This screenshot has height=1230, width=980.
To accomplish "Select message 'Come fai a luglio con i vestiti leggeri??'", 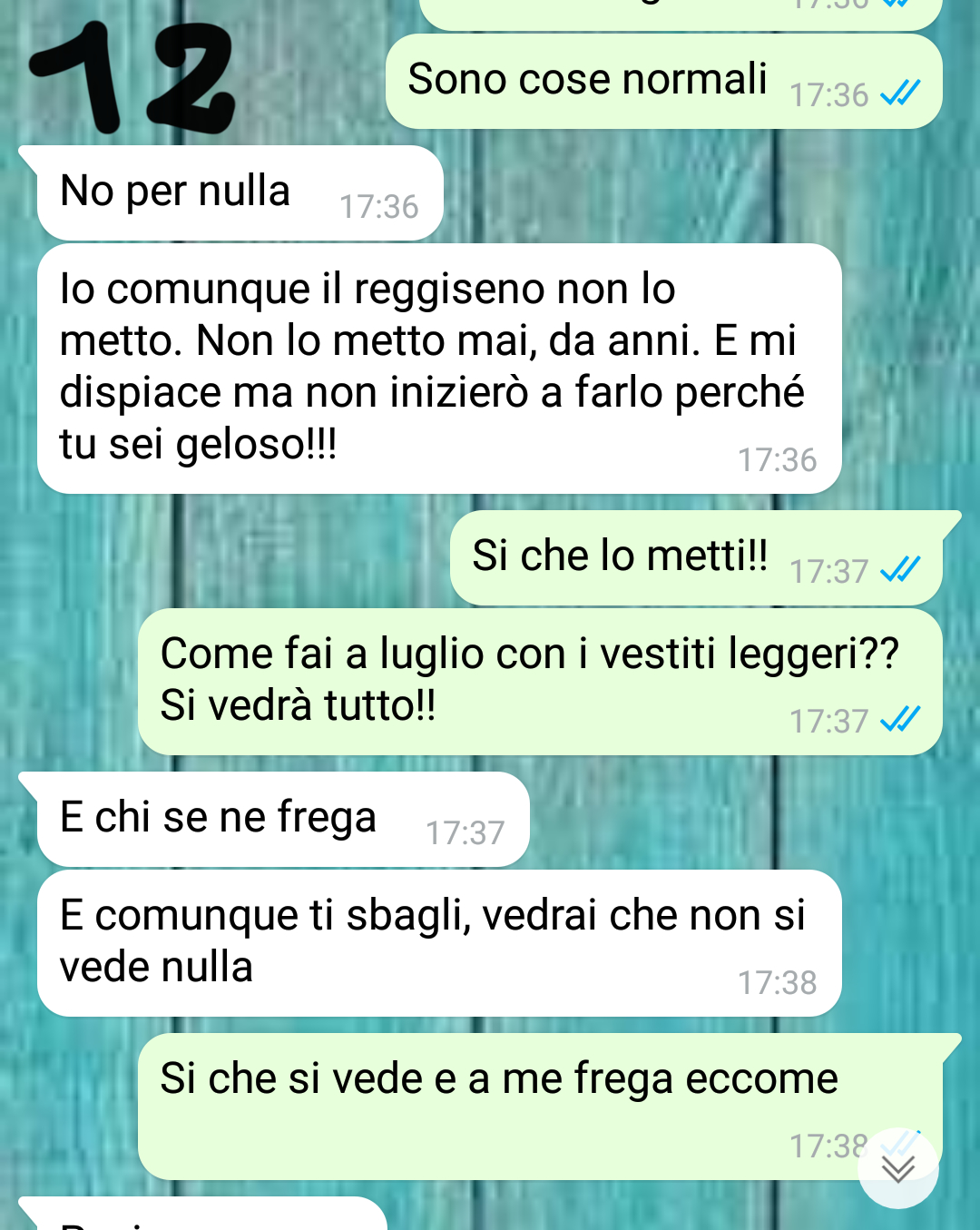I will point(540,682).
